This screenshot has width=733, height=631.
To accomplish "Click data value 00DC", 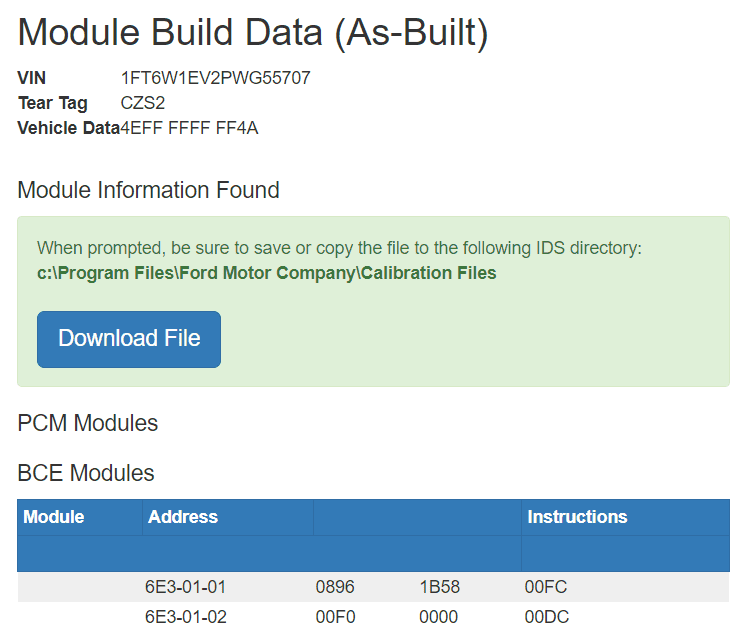I will point(546,617).
